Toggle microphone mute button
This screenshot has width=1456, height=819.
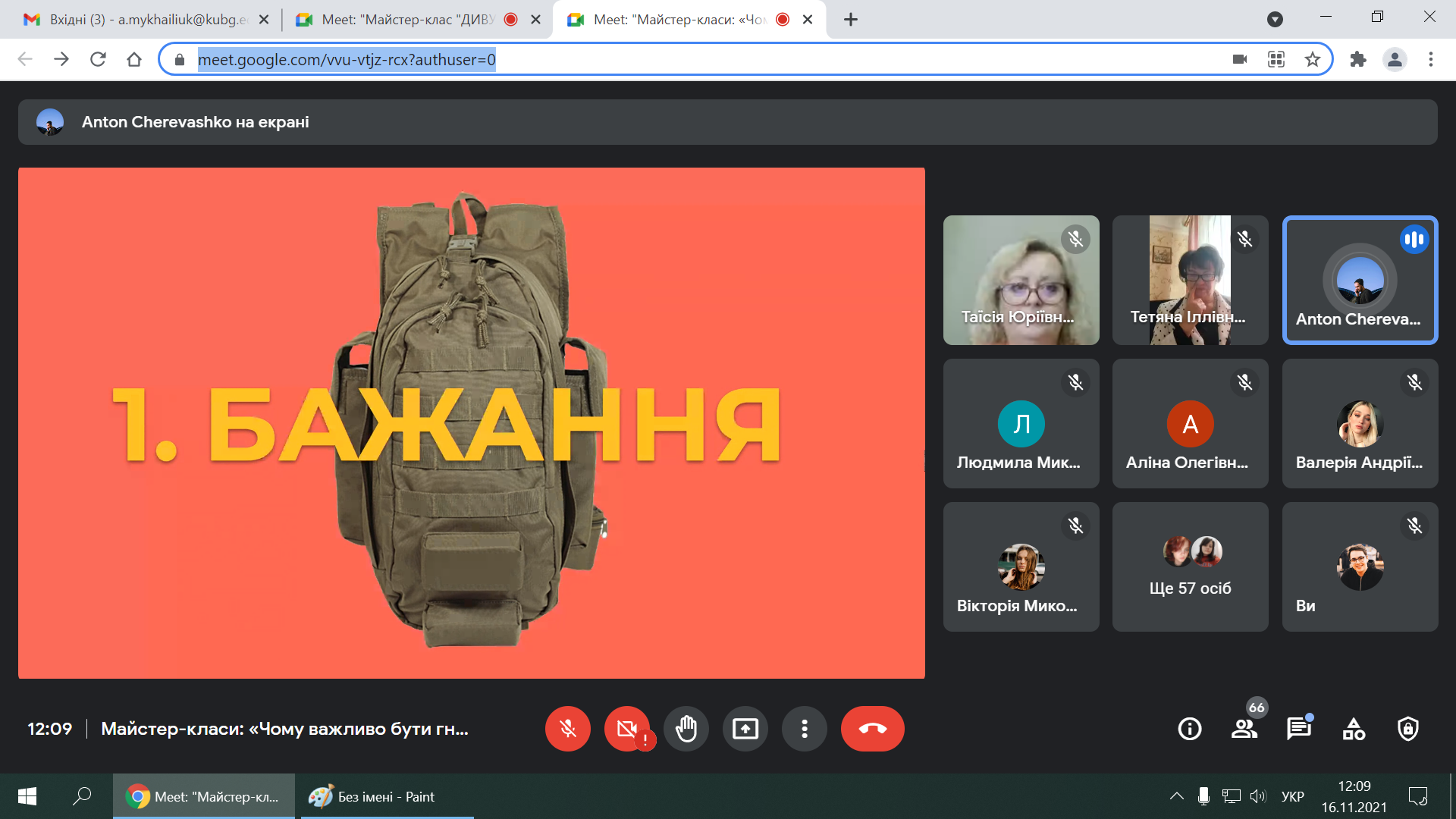point(567,729)
